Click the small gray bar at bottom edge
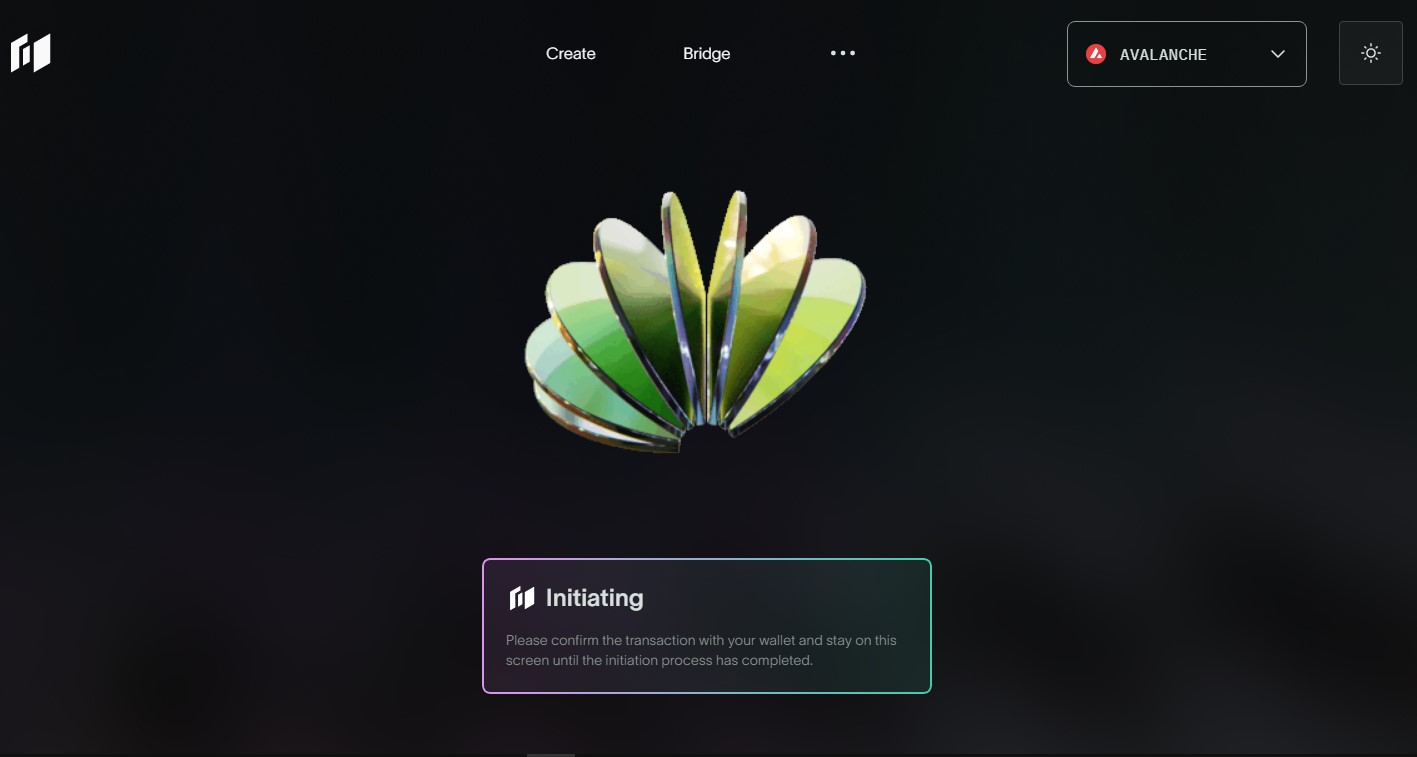 [x=551, y=755]
